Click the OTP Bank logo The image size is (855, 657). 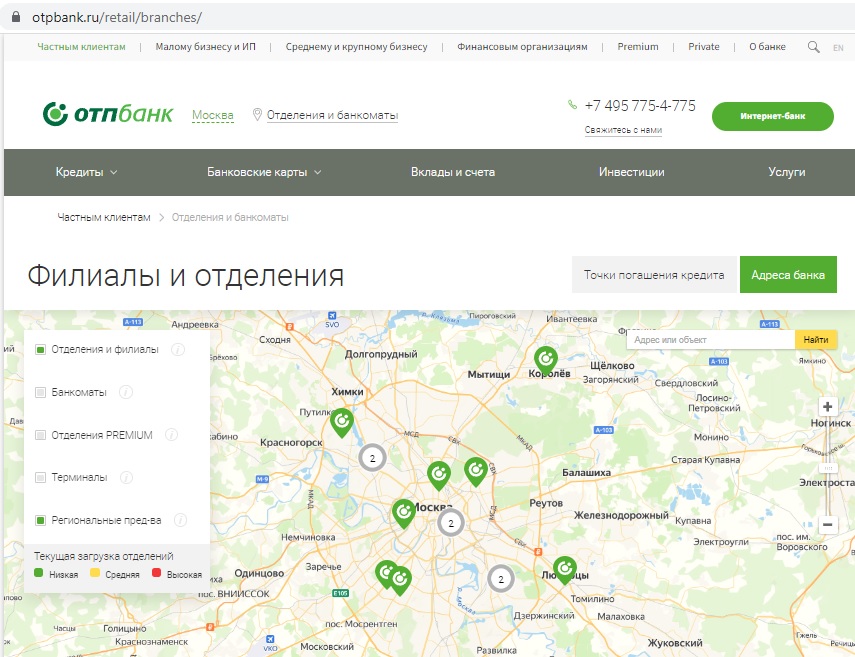coord(108,115)
